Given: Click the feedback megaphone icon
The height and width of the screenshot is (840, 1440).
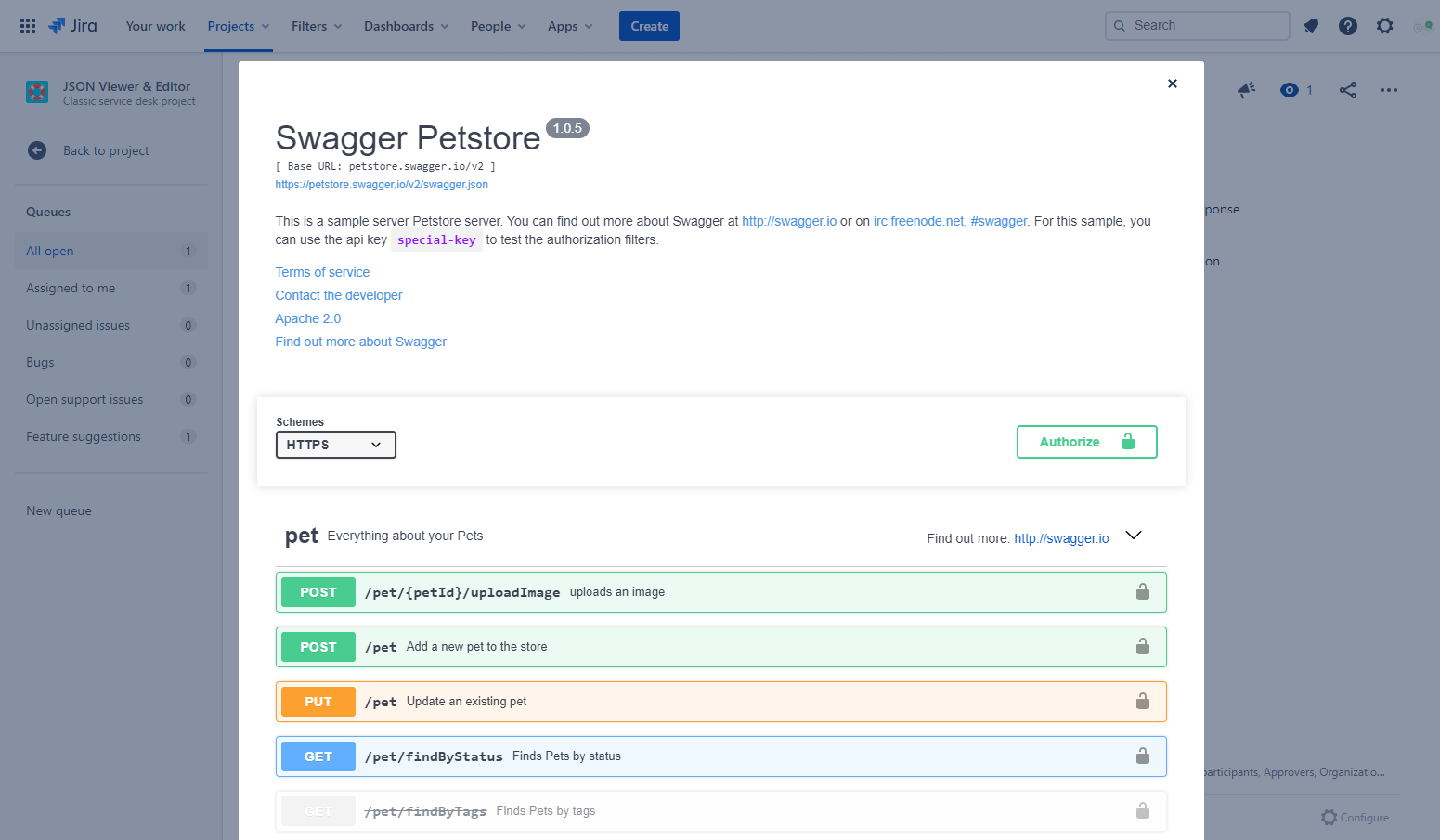Looking at the screenshot, I should 1246,90.
